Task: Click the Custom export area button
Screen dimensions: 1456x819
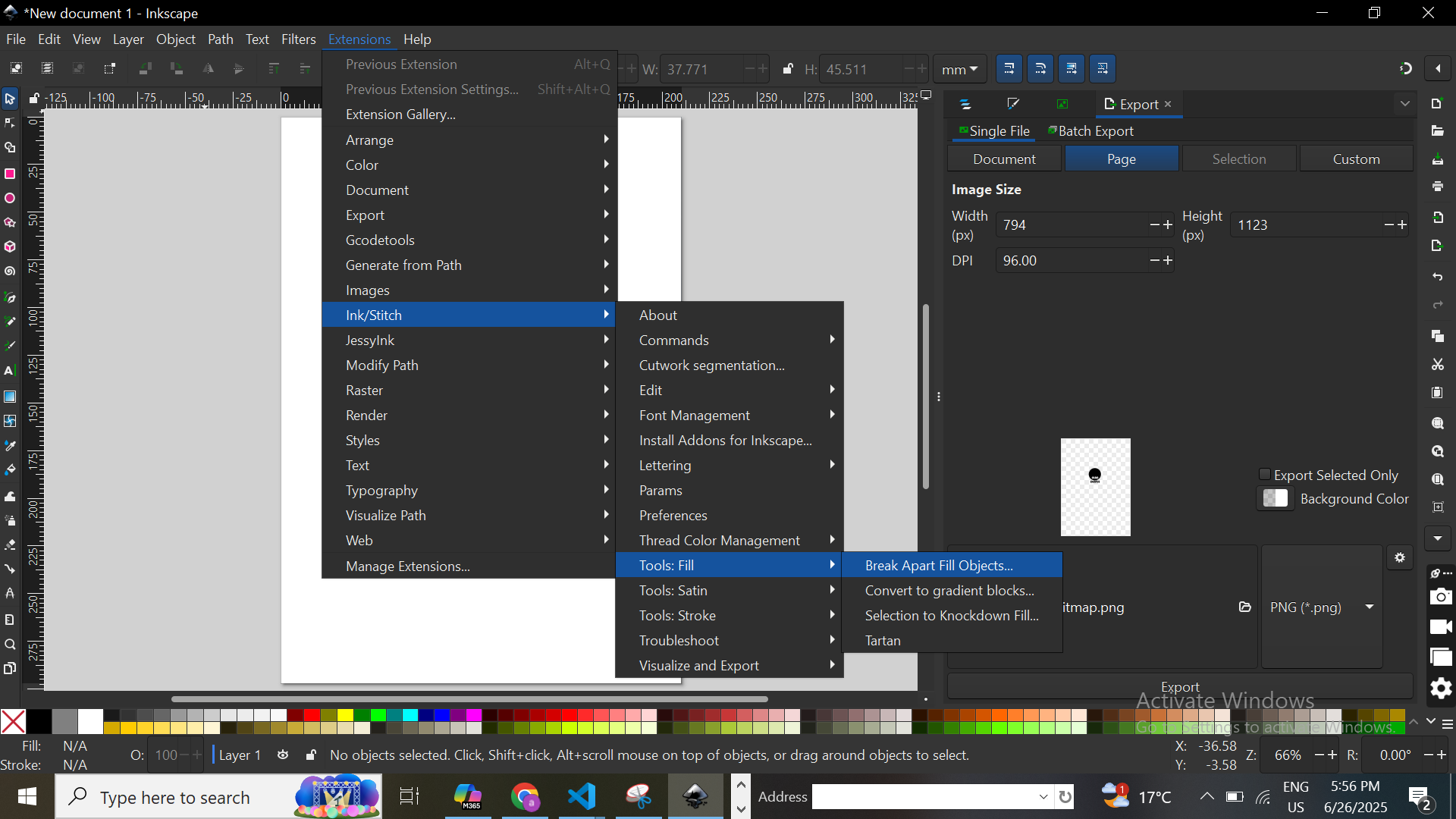Action: click(x=1356, y=159)
